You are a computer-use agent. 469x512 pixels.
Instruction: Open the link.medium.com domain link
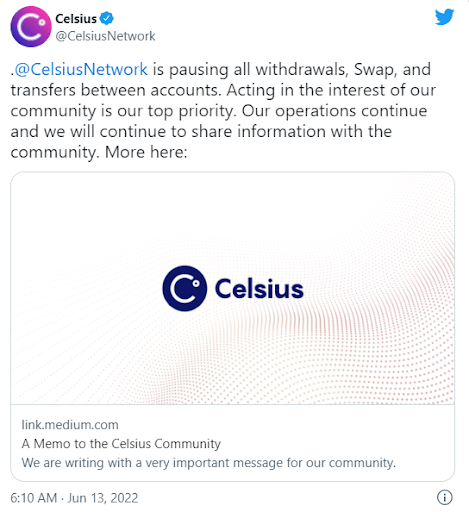click(70, 425)
